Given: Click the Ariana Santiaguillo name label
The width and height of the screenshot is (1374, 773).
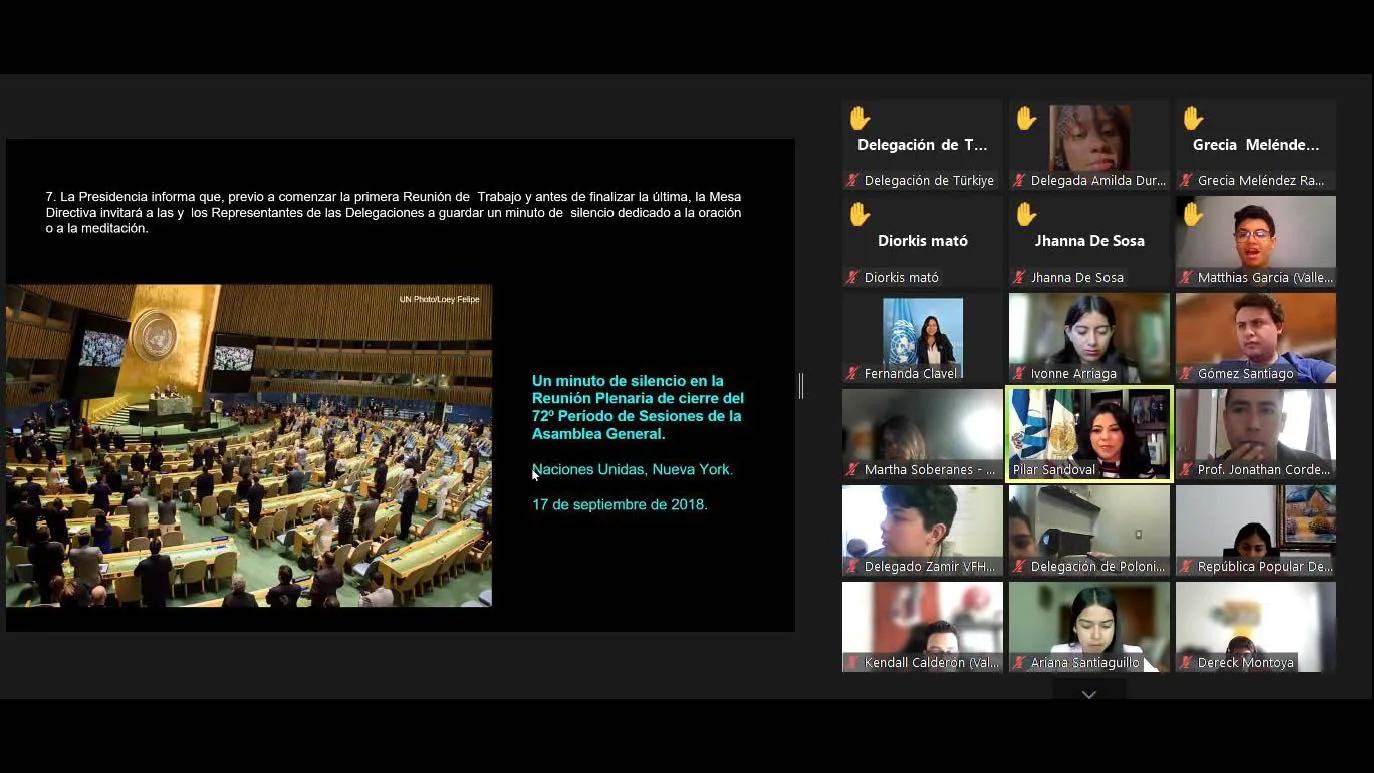Looking at the screenshot, I should pos(1085,663).
